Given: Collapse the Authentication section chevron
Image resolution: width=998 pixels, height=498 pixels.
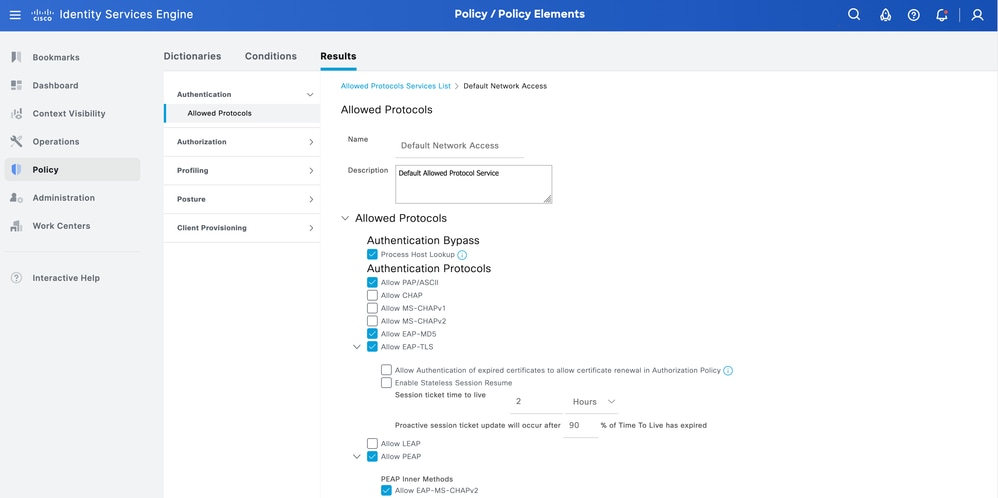Looking at the screenshot, I should (310, 94).
